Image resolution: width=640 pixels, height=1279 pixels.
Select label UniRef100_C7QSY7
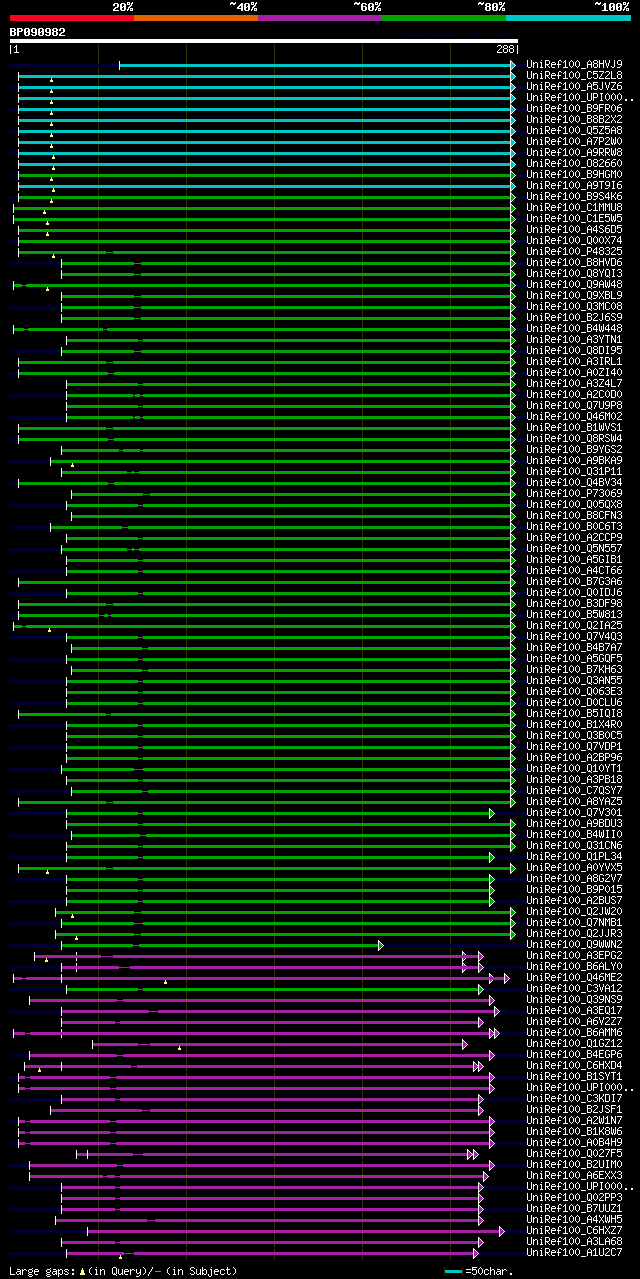click(574, 791)
